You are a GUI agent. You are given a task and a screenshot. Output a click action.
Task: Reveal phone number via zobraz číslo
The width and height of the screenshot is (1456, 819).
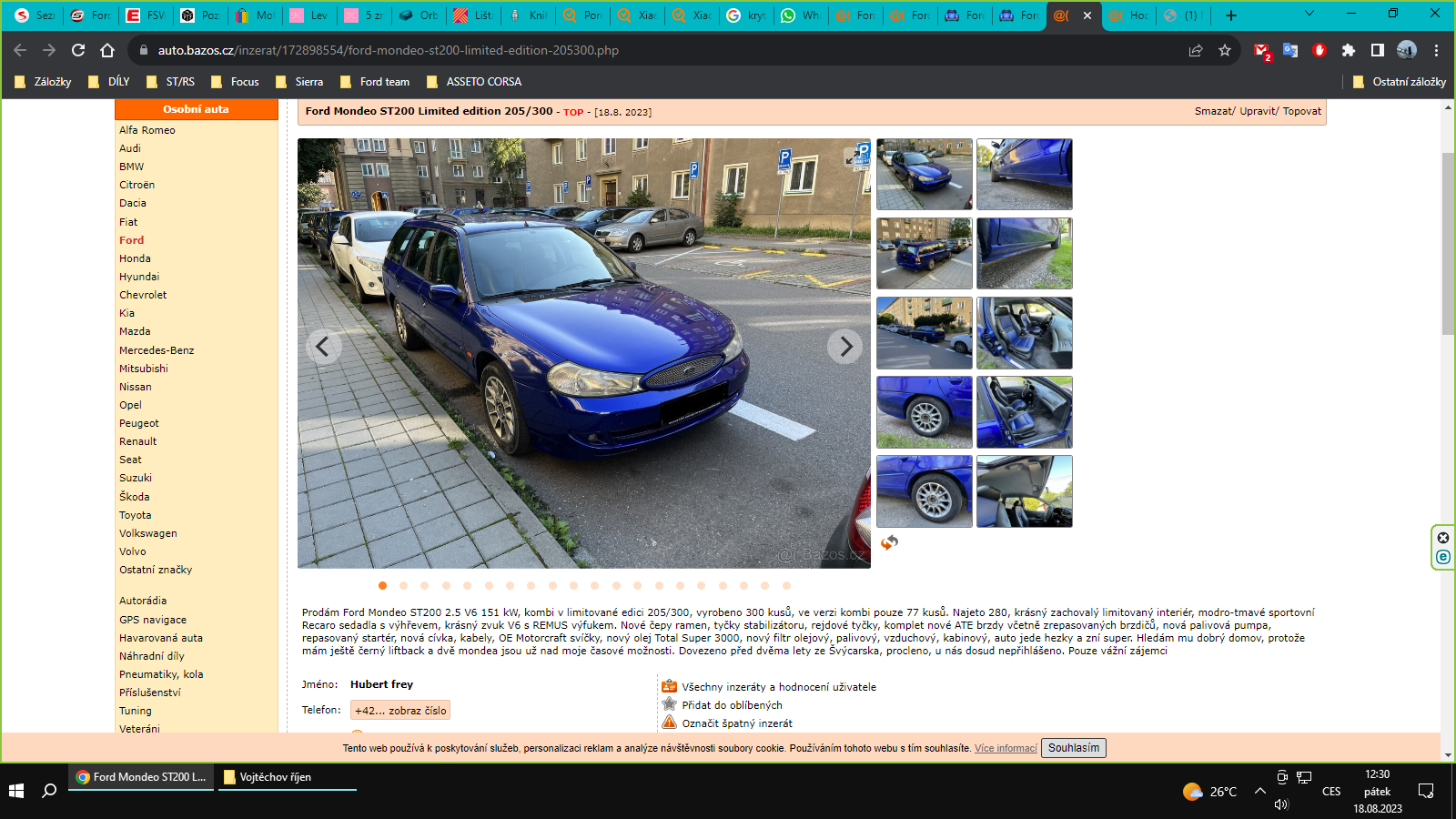(400, 711)
